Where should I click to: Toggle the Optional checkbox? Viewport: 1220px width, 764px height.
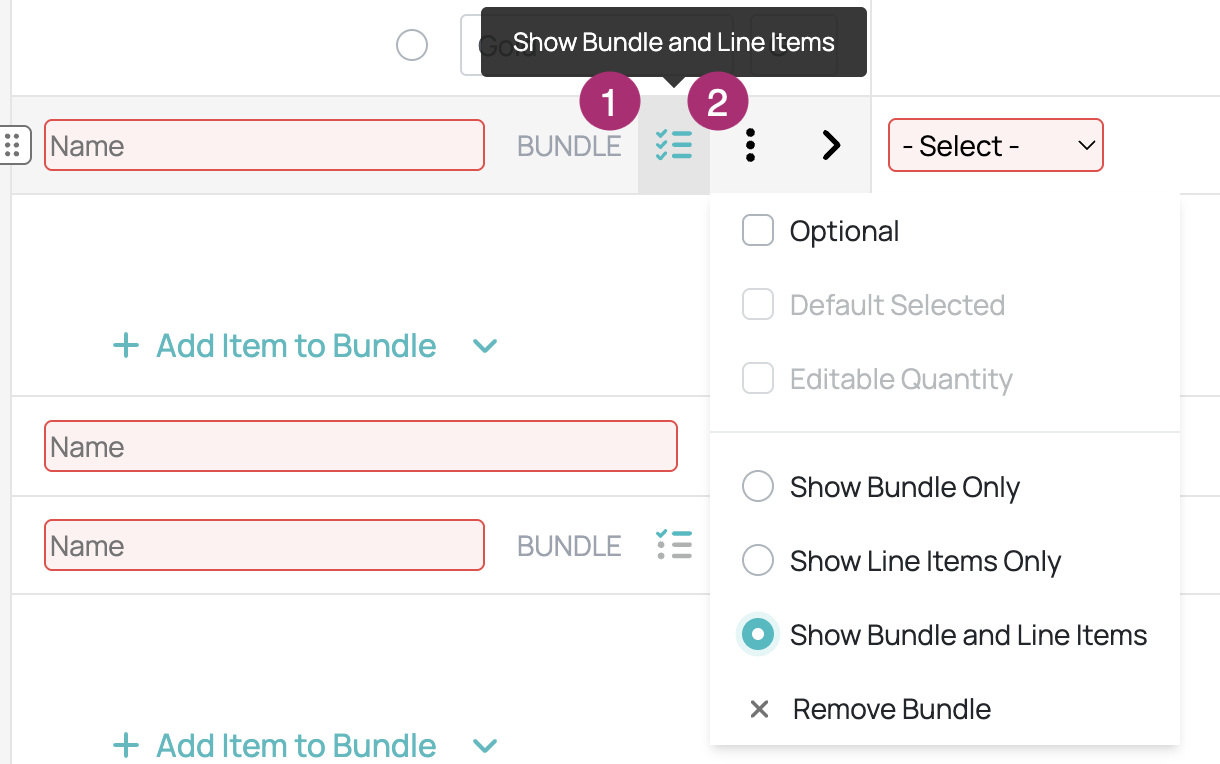[758, 231]
